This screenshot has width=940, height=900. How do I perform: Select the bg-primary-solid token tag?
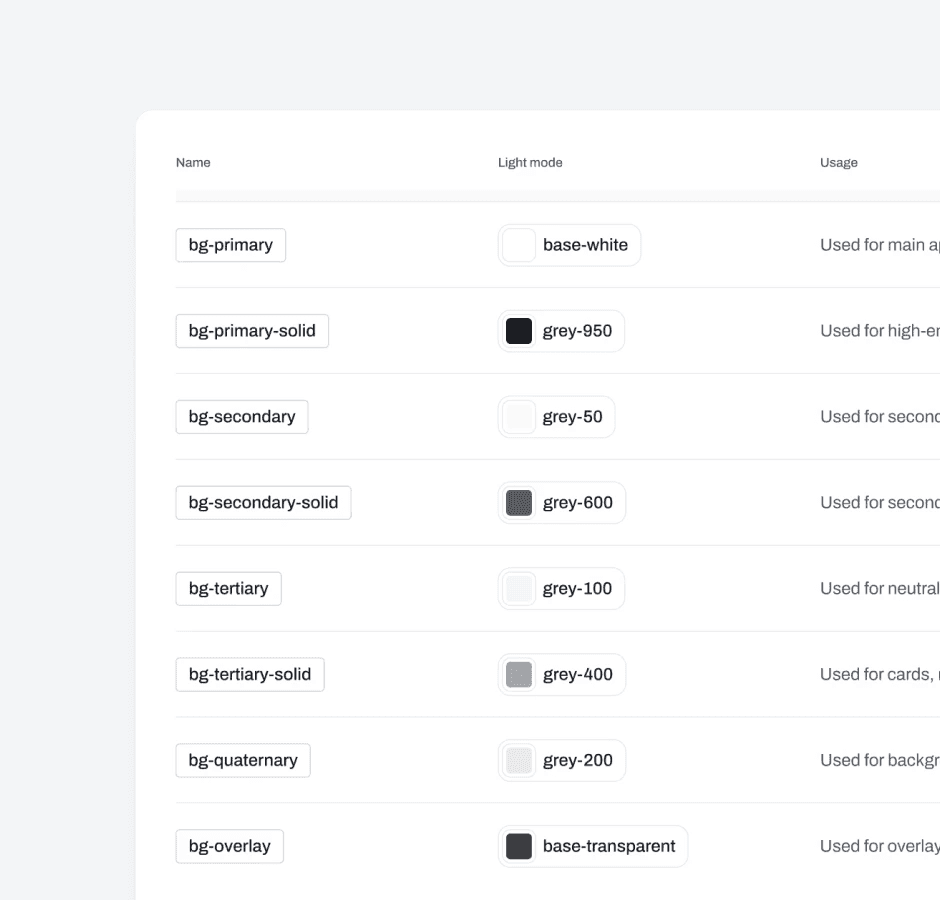pos(252,331)
